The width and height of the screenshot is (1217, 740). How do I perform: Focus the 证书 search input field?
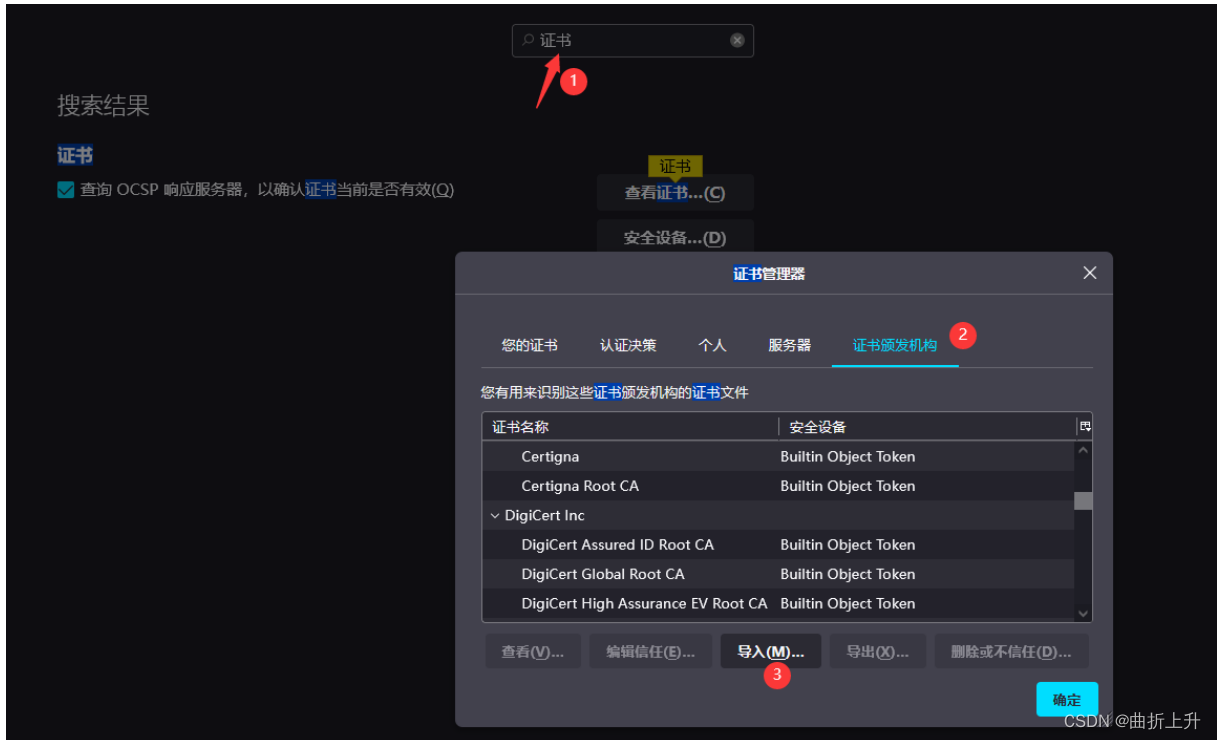[x=633, y=41]
